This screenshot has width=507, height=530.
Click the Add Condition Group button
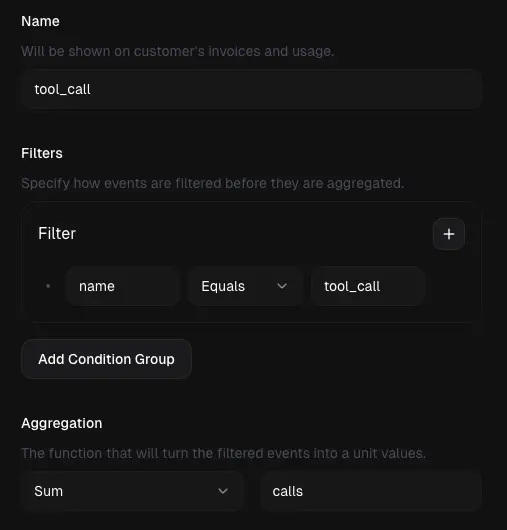106,359
